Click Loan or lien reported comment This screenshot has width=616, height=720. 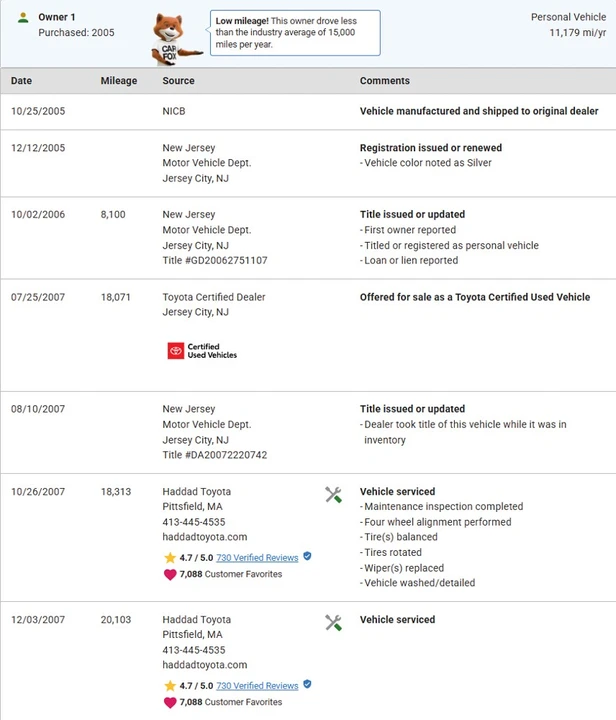click(x=410, y=260)
